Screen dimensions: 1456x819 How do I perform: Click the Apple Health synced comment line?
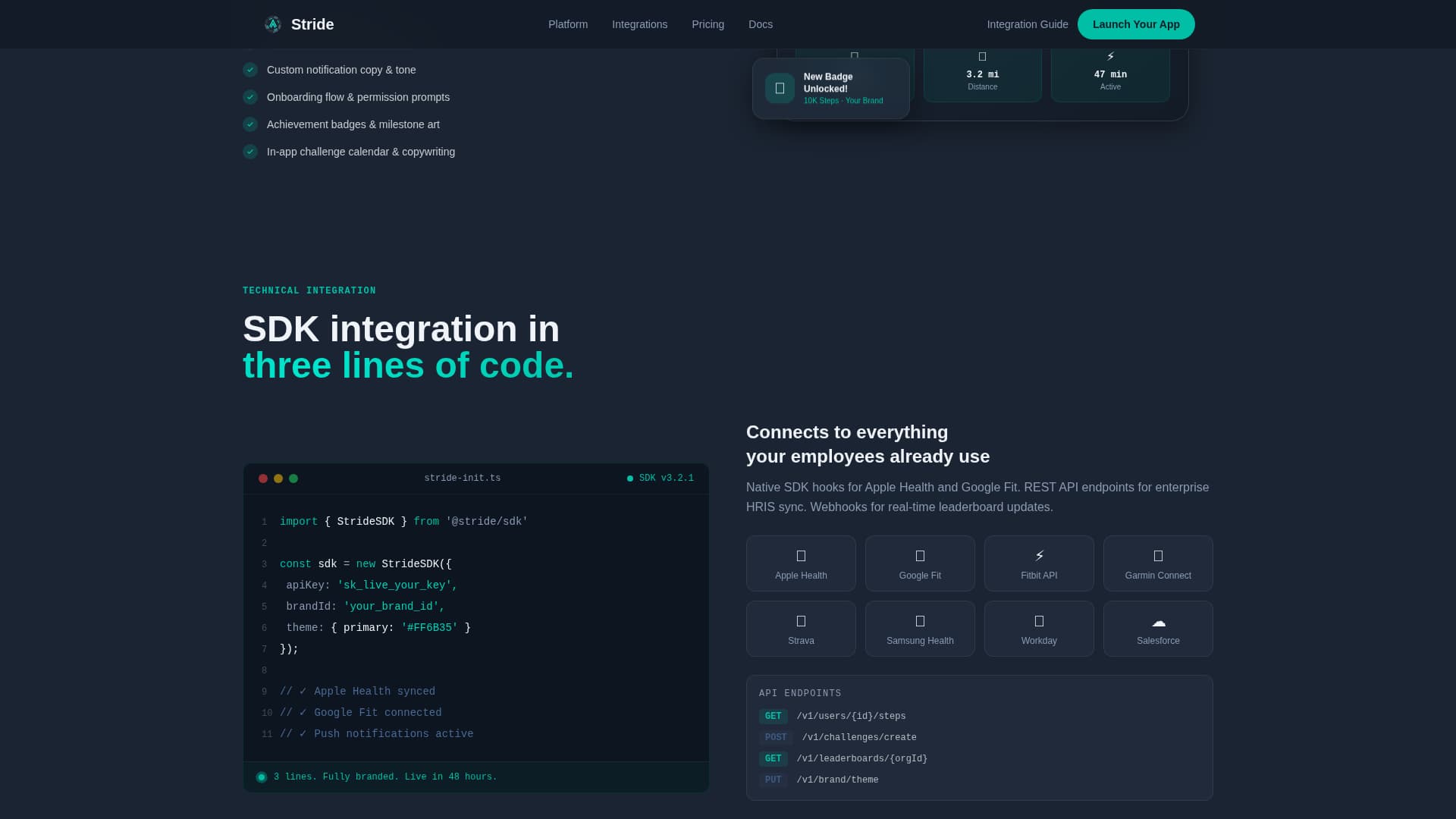(x=357, y=692)
